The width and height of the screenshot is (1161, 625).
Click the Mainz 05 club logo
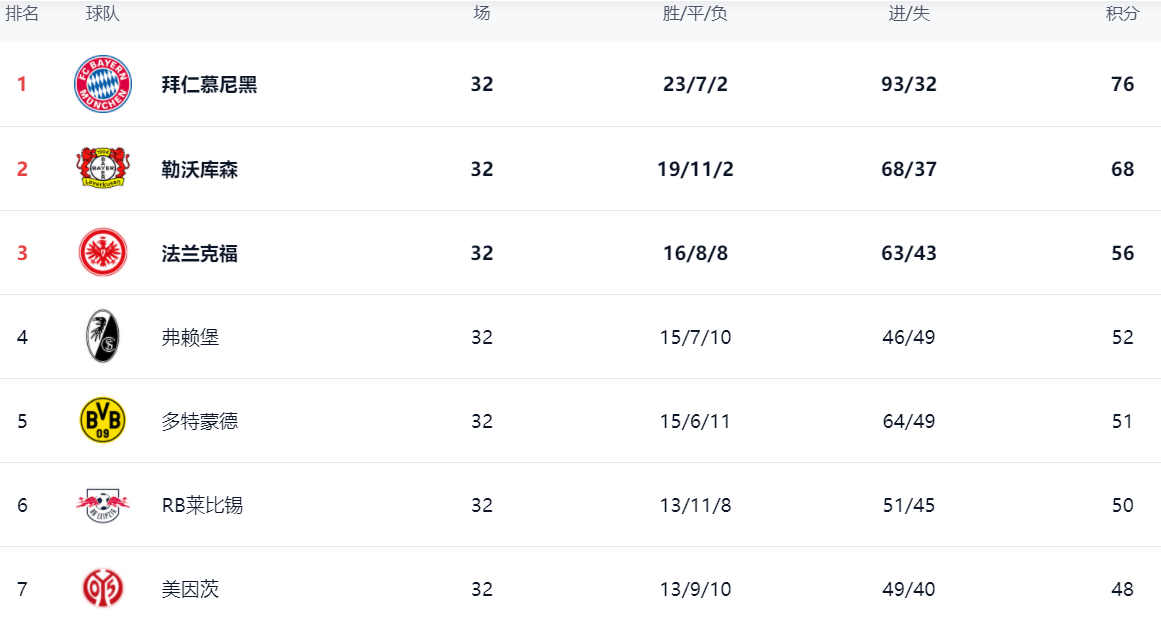click(x=103, y=589)
